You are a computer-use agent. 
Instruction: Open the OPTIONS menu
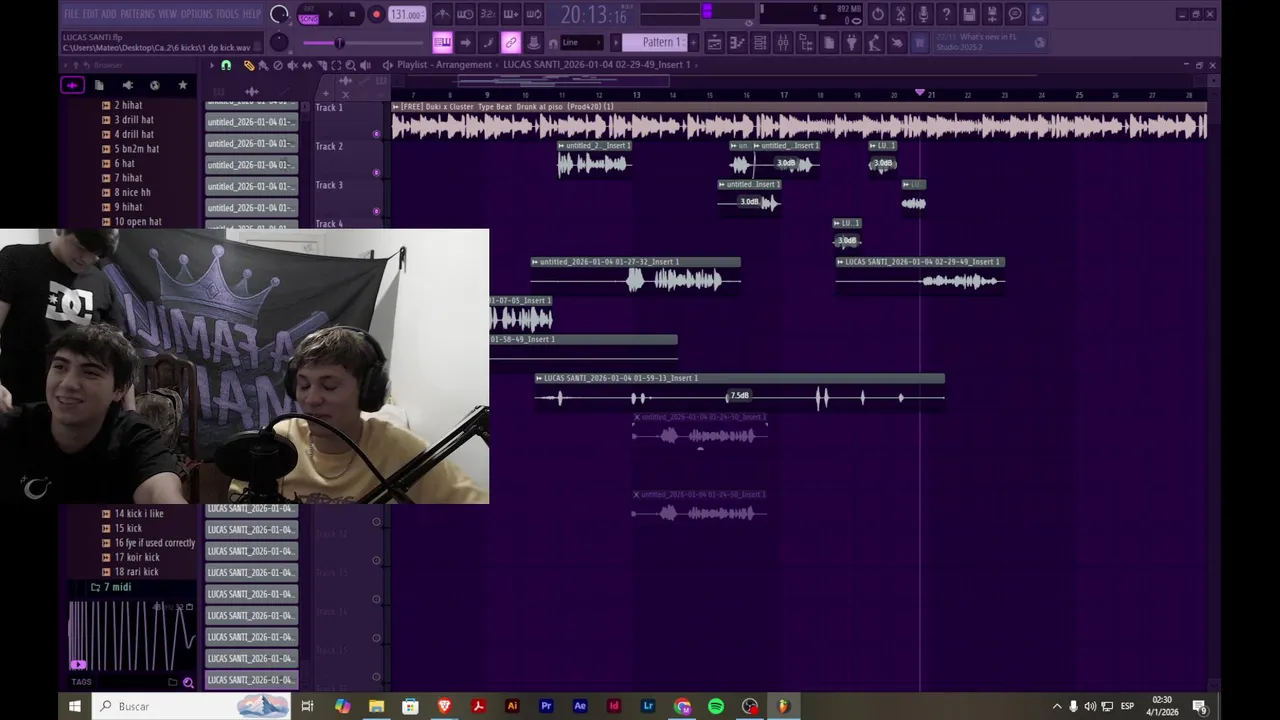[x=197, y=14]
